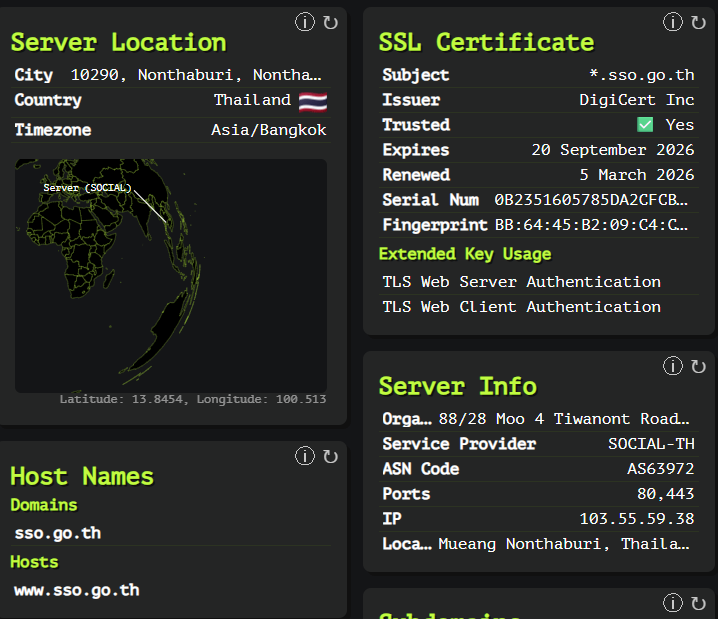Screen dimensions: 718x619
Task: Click the green Trusted checkmark
Action: (x=645, y=125)
